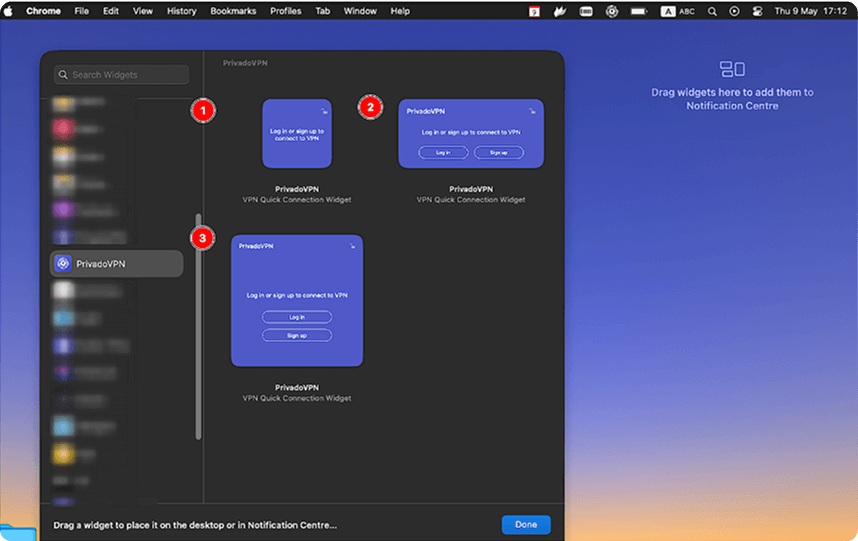Click the circular gear menu bar icon
Screen dimensions: 858x541
click(612, 11)
